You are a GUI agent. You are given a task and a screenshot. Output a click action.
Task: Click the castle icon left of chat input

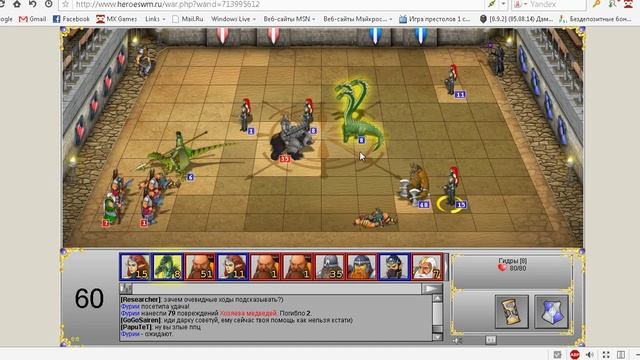coord(126,289)
